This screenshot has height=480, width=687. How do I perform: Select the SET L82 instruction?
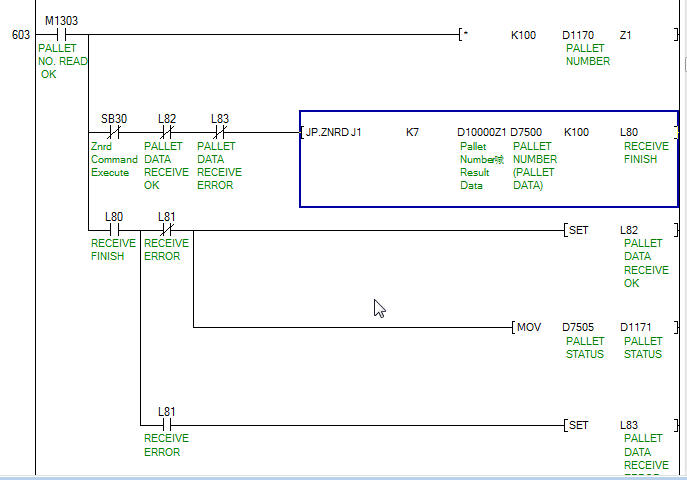click(x=578, y=230)
